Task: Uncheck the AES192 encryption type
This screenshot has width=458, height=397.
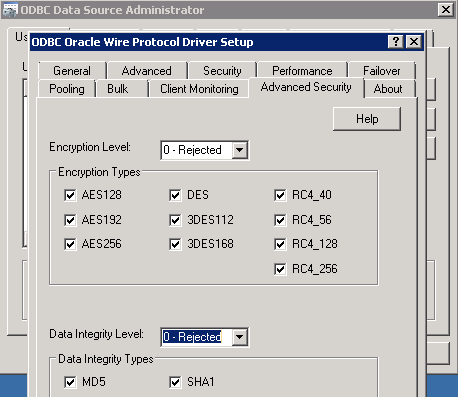Action: click(70, 220)
